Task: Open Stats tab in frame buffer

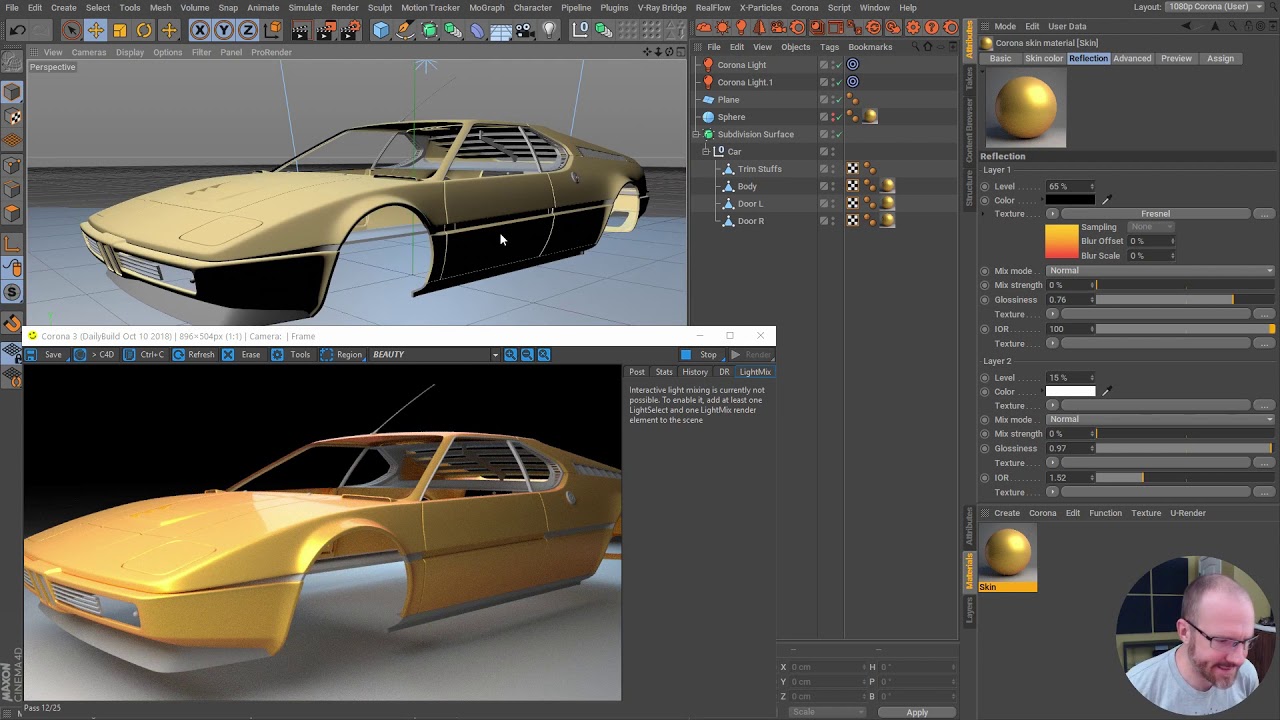Action: click(664, 372)
